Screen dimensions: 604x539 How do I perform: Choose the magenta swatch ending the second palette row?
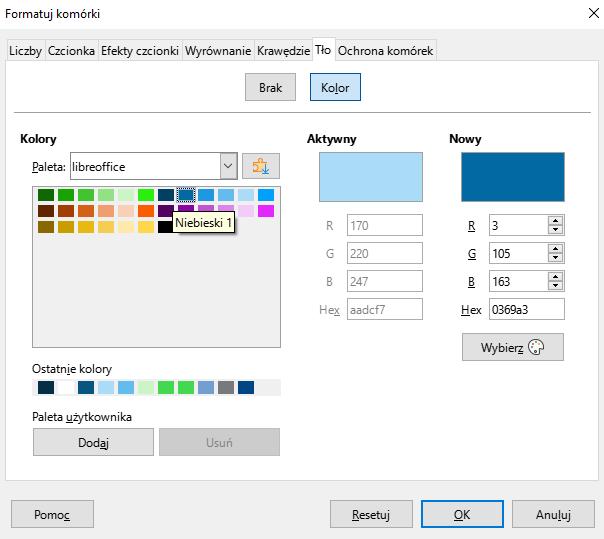tap(266, 211)
